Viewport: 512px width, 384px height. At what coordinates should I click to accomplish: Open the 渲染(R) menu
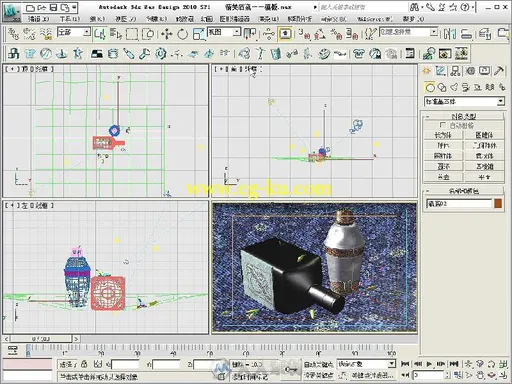coord(268,19)
